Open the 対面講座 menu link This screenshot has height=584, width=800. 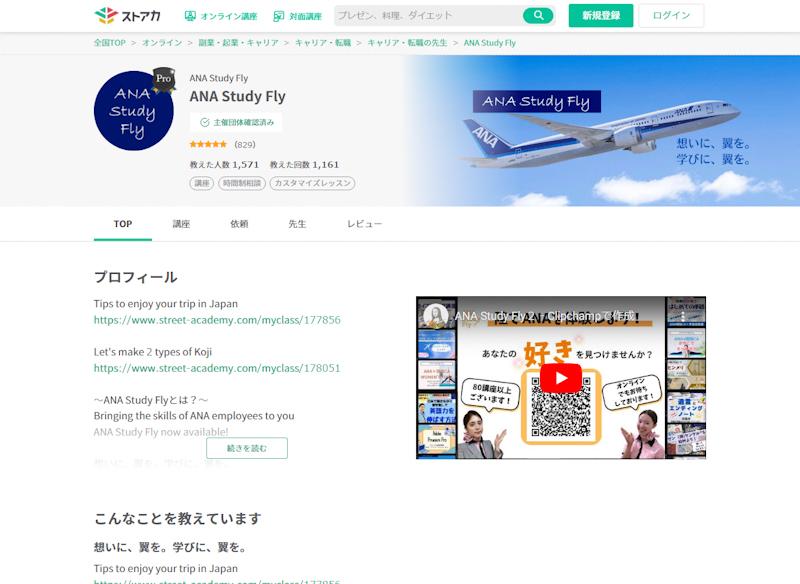[x=297, y=16]
